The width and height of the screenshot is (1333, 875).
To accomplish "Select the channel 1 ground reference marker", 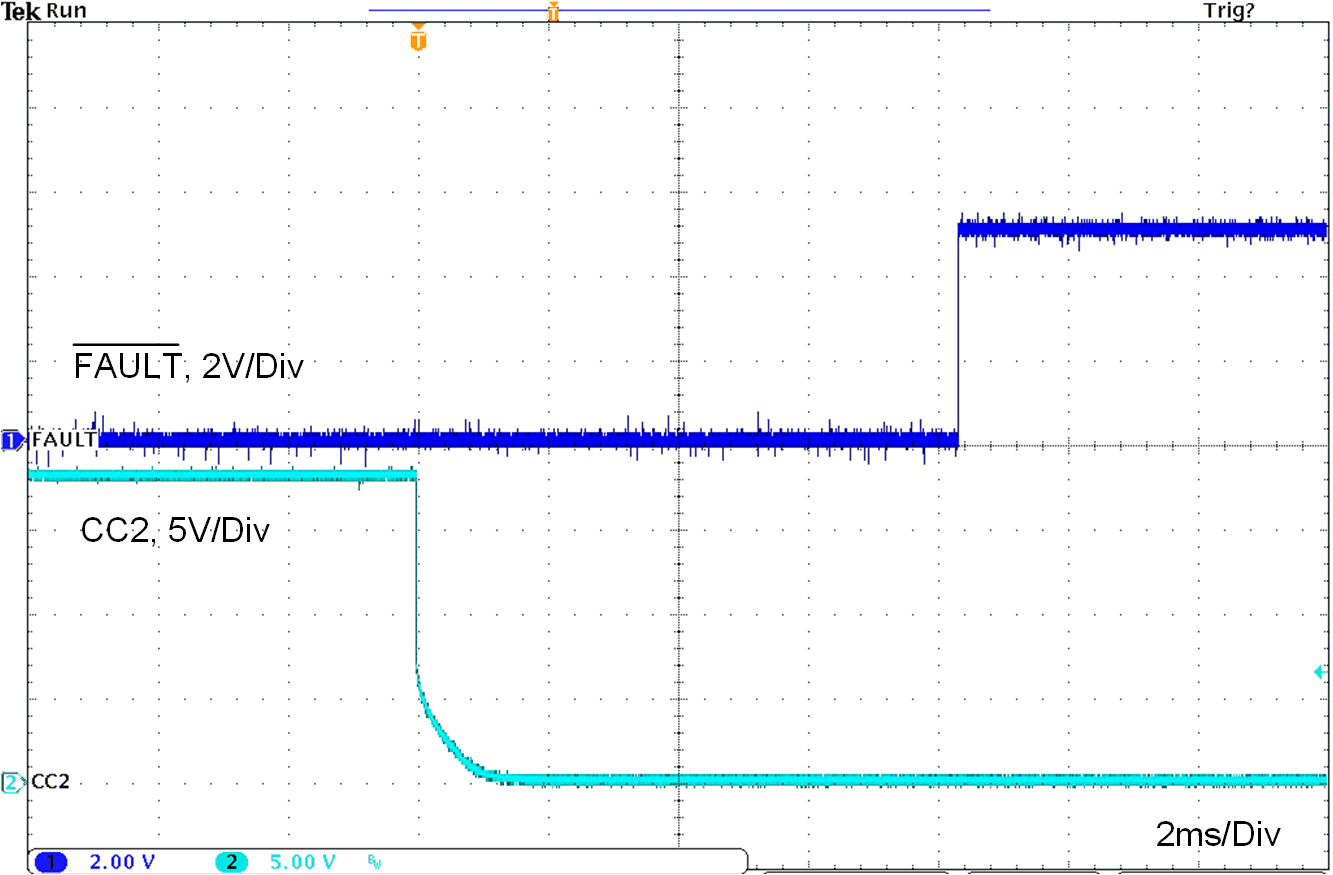I will coord(11,440).
